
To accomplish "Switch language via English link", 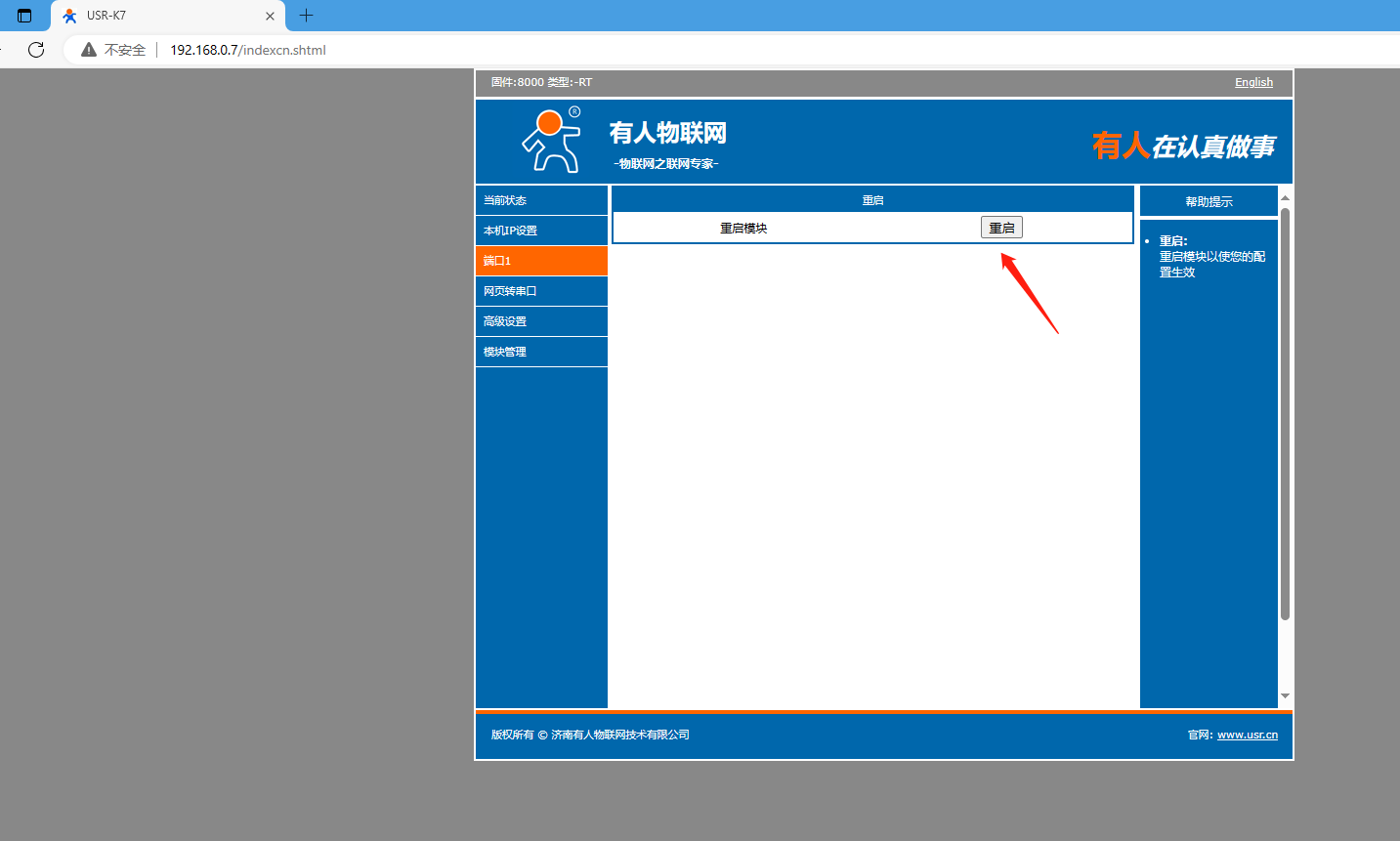I will point(1253,83).
